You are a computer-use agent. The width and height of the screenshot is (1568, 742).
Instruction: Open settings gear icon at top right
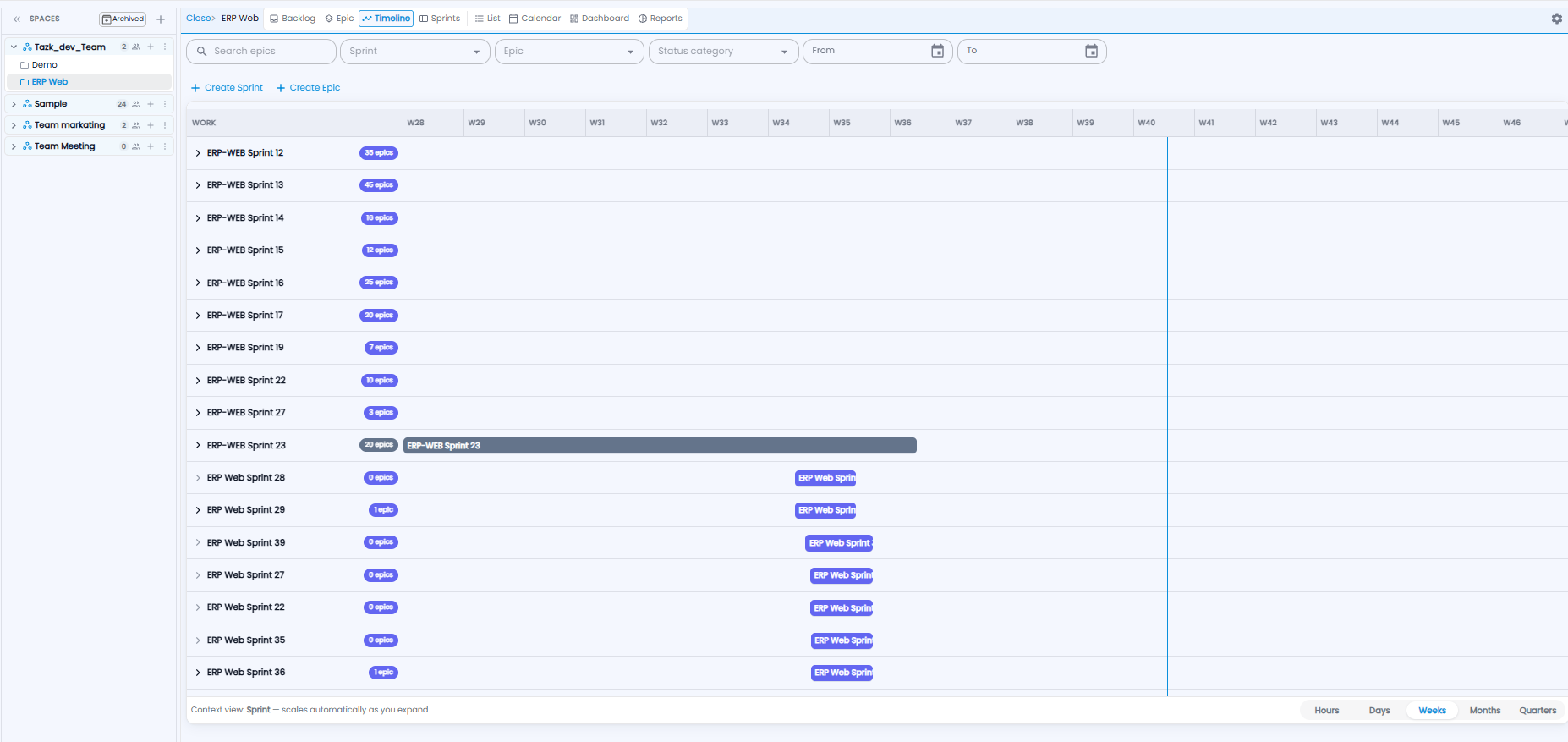tap(1556, 19)
